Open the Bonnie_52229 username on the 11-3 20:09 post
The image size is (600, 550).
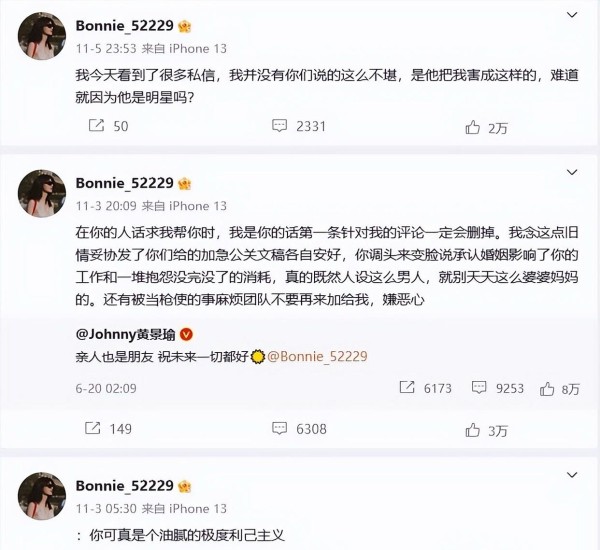125,183
